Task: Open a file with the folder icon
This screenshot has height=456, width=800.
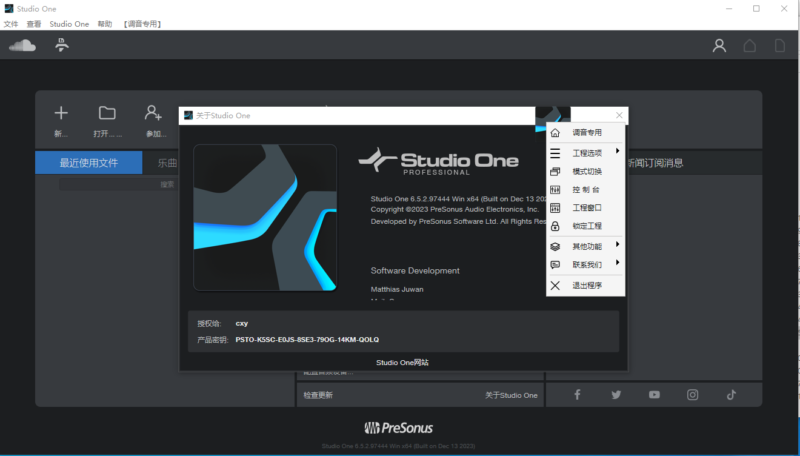Action: coord(107,113)
